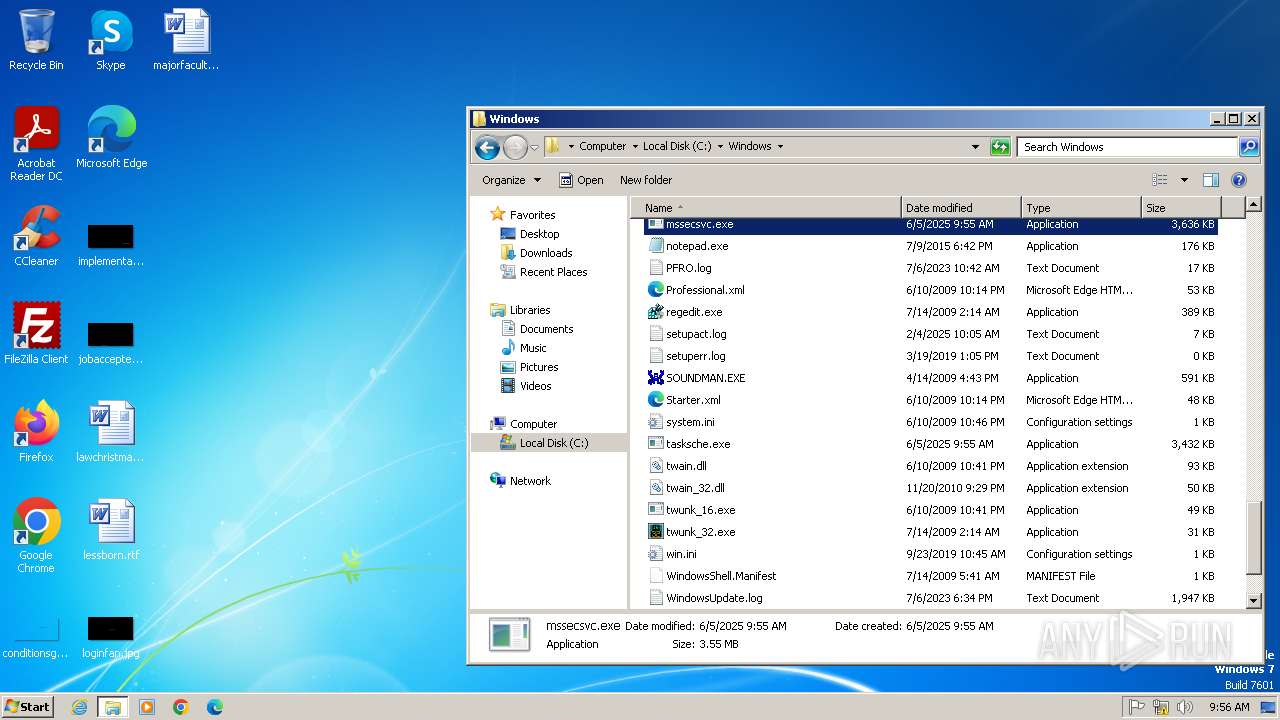Open CCleaner desktop shortcut
The width and height of the screenshot is (1280, 720).
tap(36, 236)
